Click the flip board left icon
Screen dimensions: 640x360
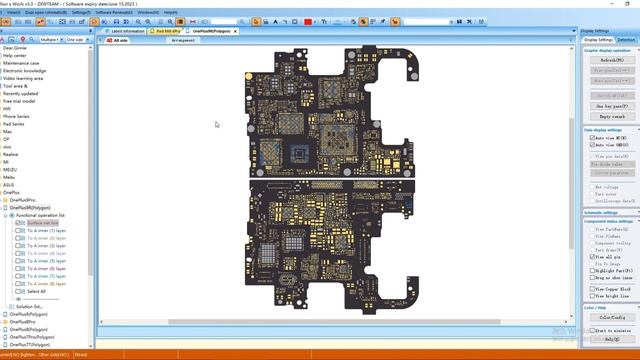pyautogui.click(x=116, y=22)
